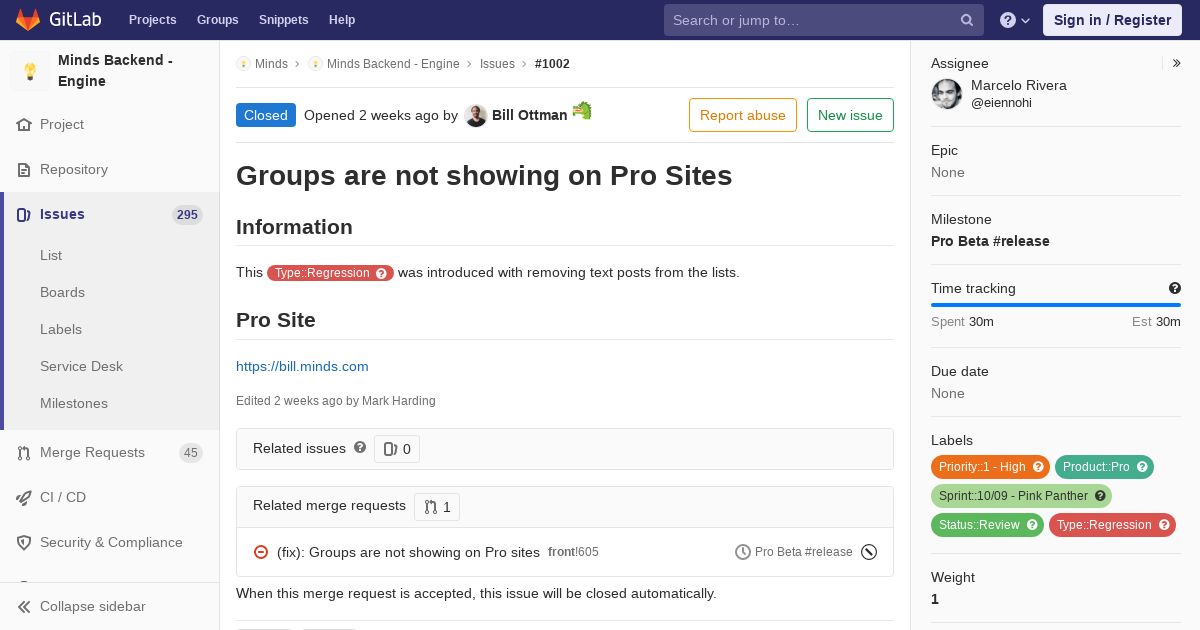Click the Type::Regression label in description
Image resolution: width=1200 pixels, height=630 pixels.
(x=330, y=273)
